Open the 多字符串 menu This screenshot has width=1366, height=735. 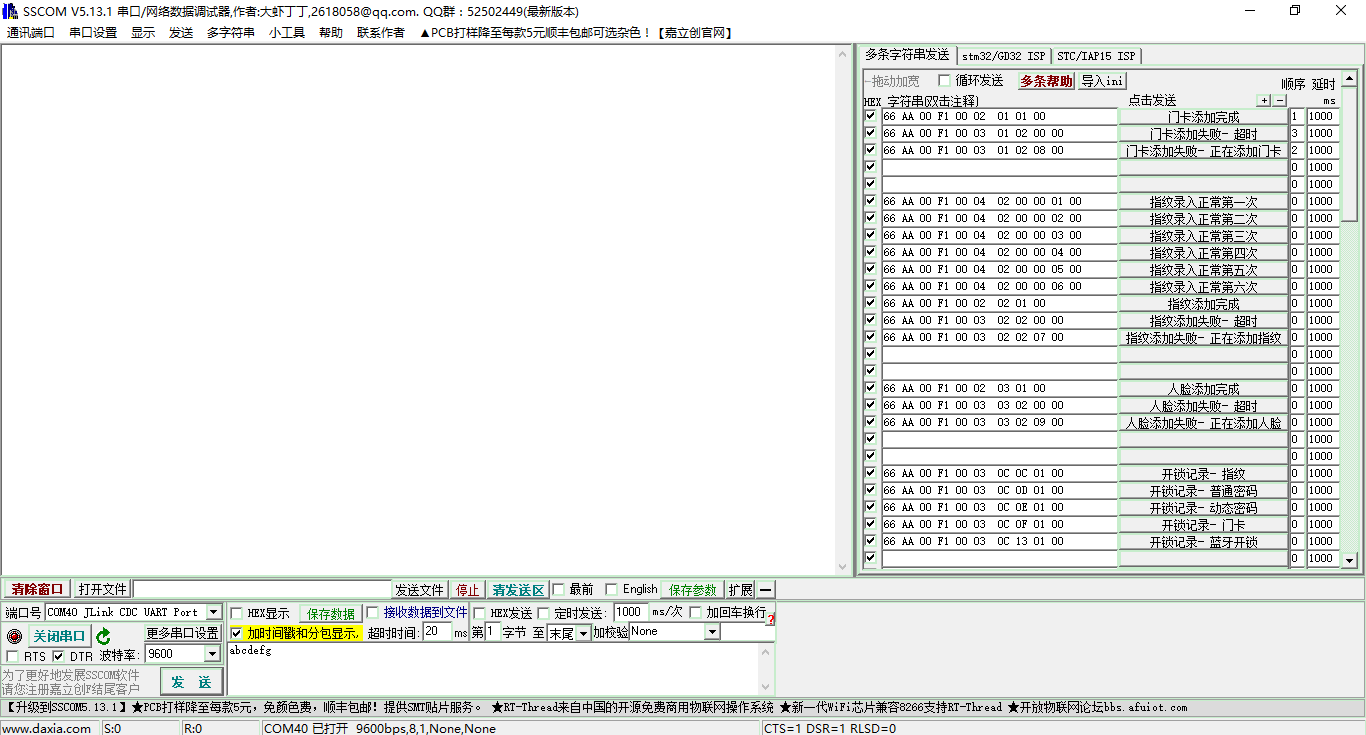(x=231, y=31)
